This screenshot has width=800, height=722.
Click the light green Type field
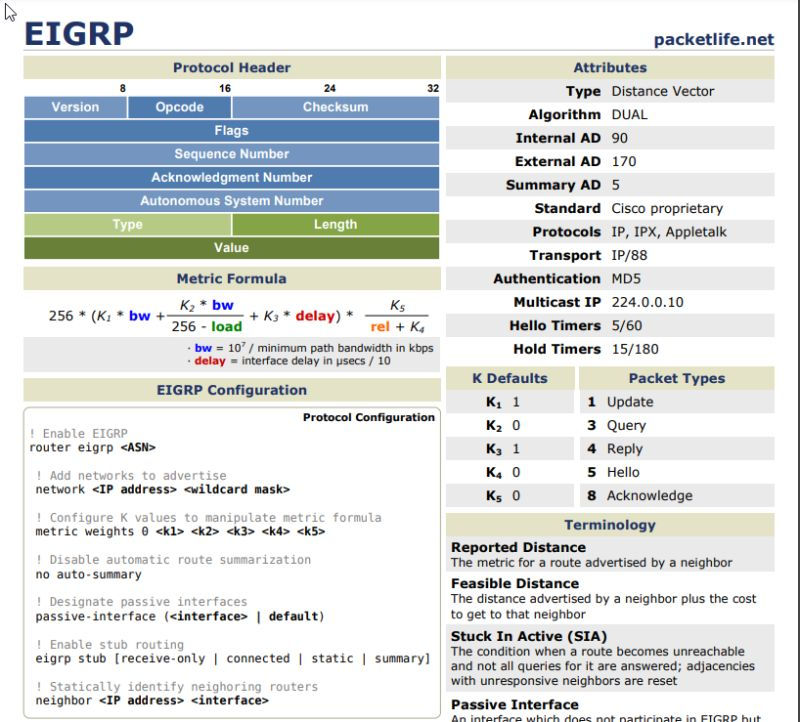[128, 225]
